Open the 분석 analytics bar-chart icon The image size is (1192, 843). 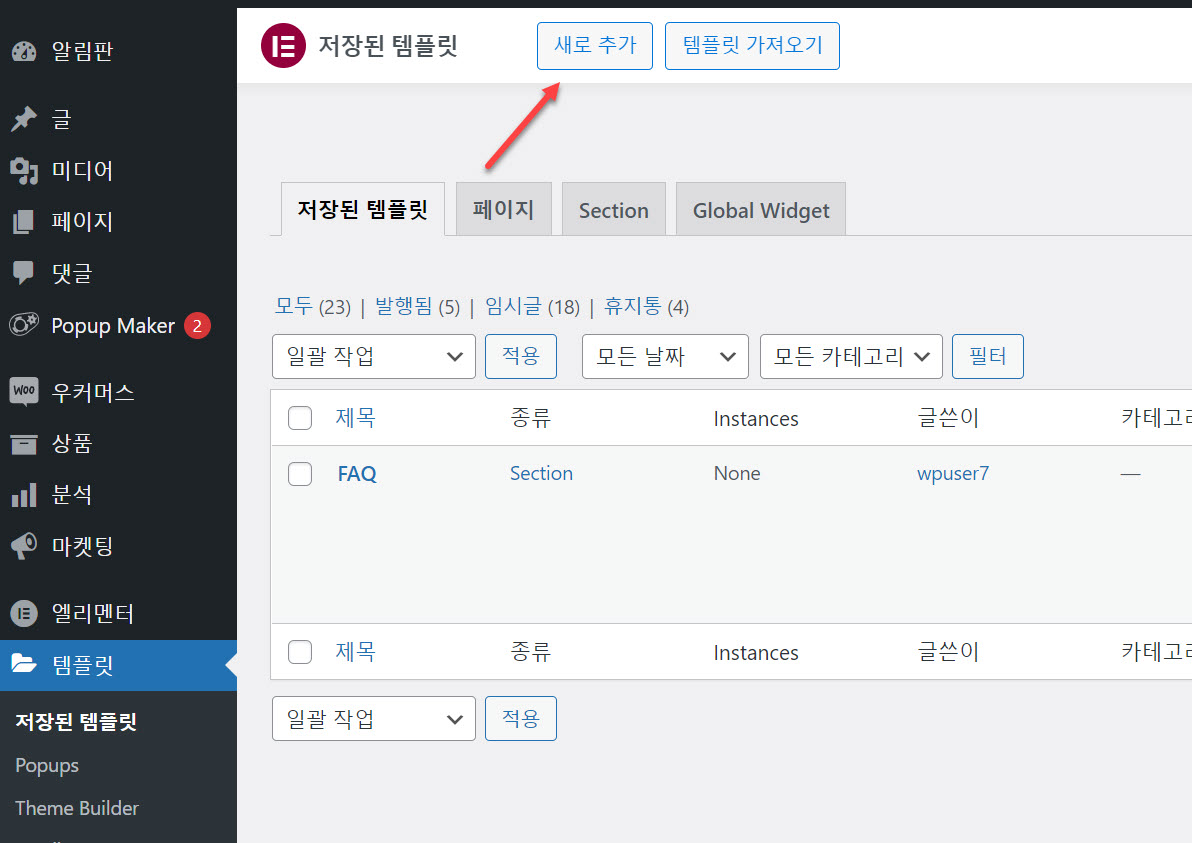point(24,494)
